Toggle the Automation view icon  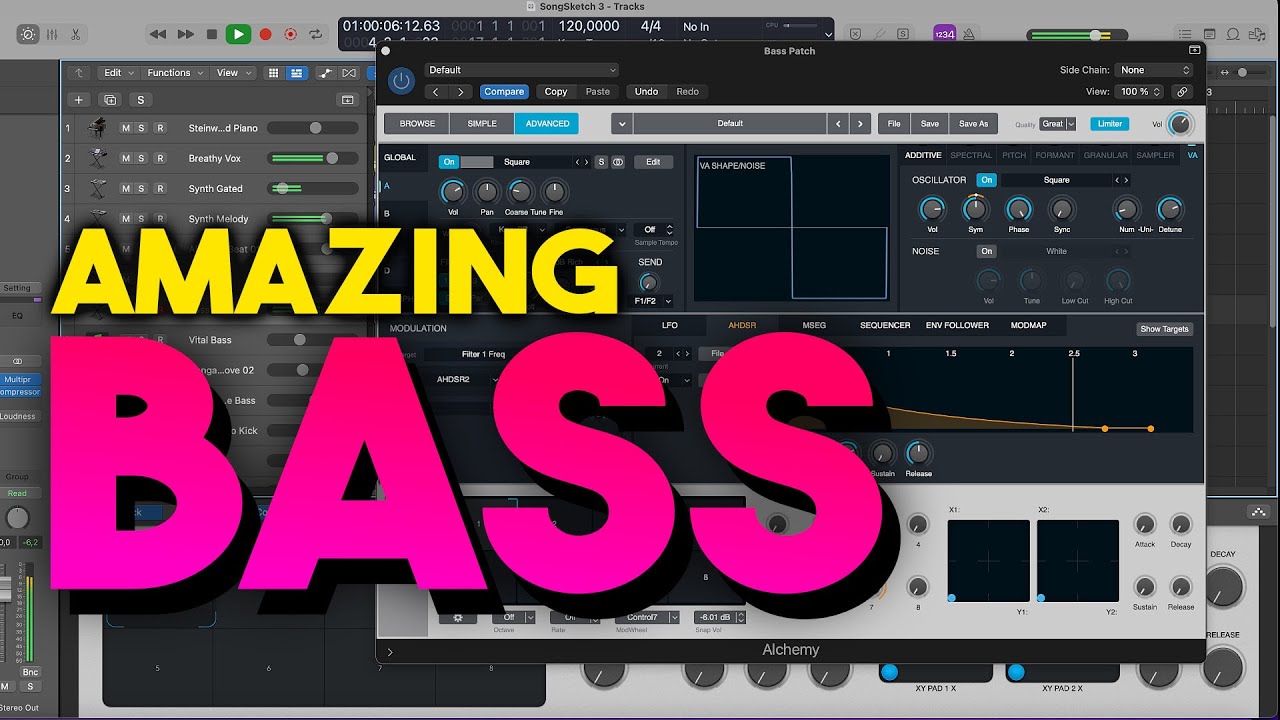326,73
